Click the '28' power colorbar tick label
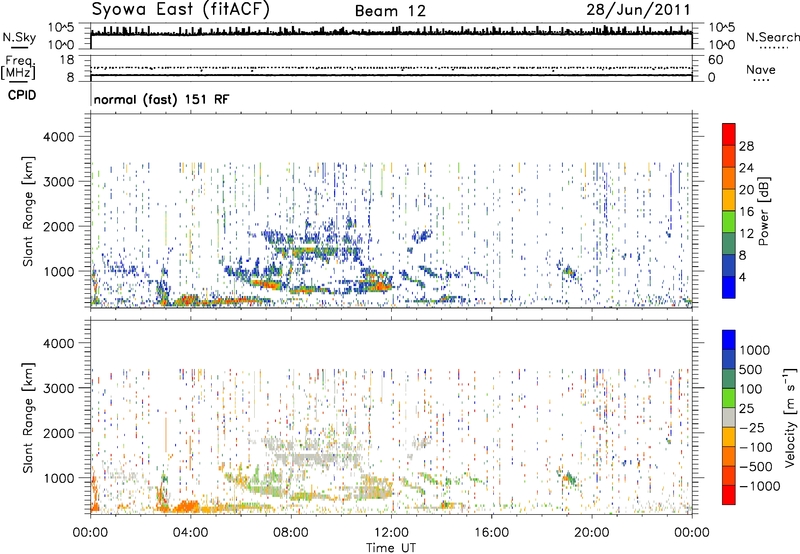This screenshot has height=554, width=800. point(746,146)
